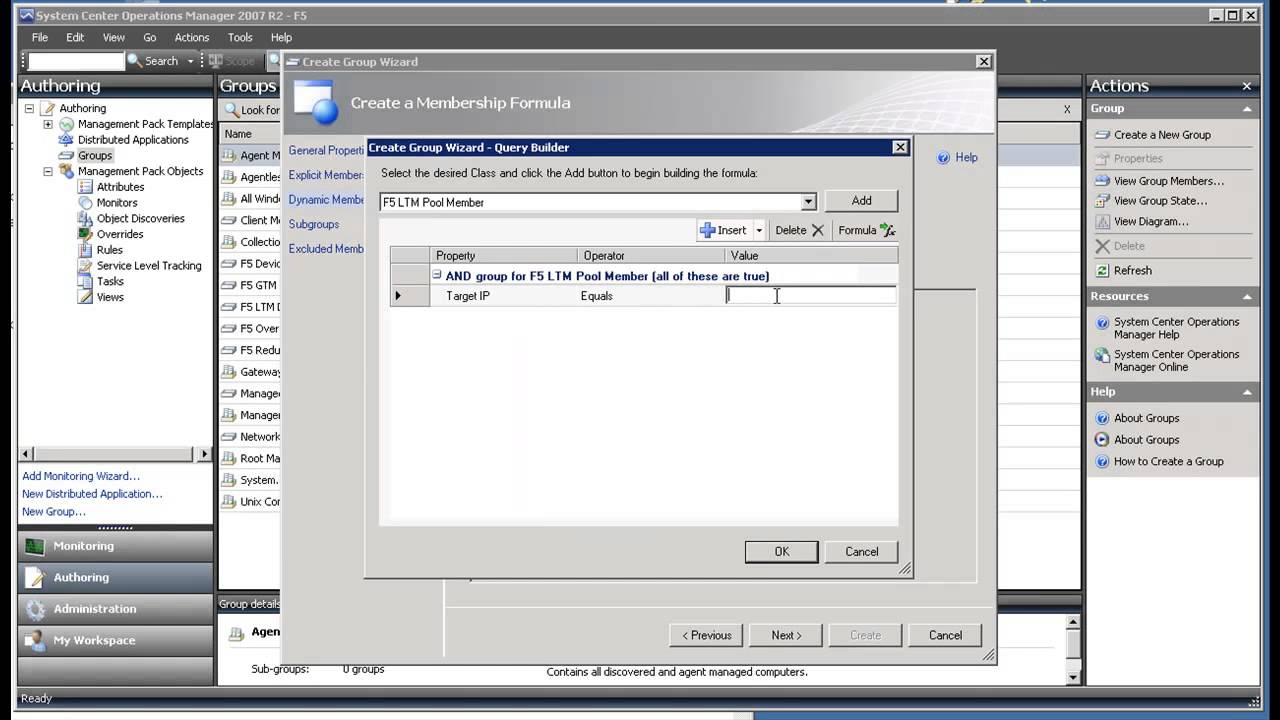Click Previous in Create Group Wizard
Viewport: 1280px width, 720px height.
(x=707, y=635)
